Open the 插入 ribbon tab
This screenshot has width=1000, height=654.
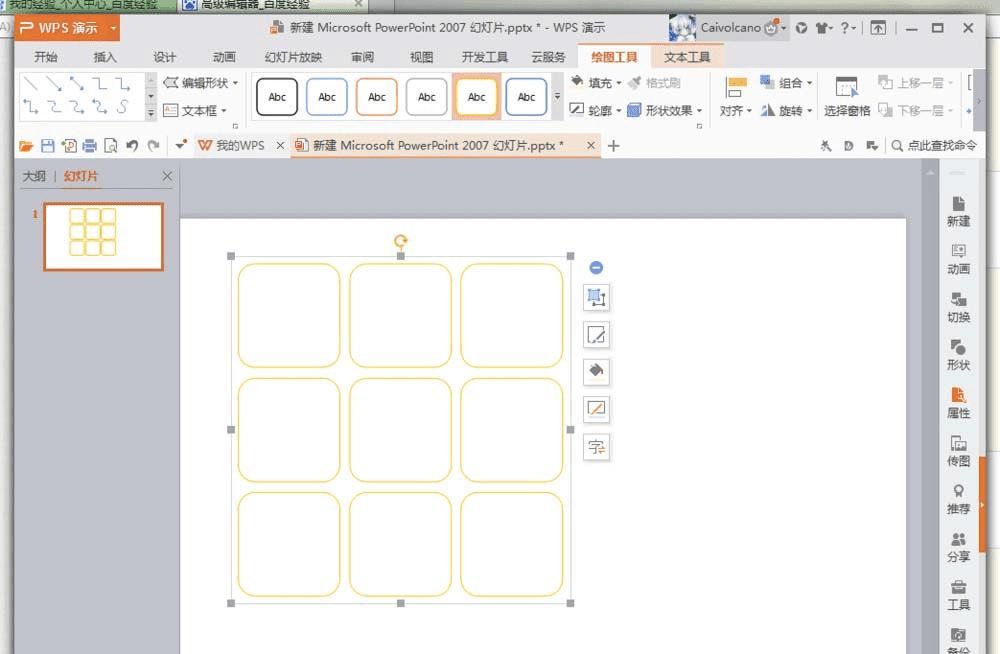(105, 57)
